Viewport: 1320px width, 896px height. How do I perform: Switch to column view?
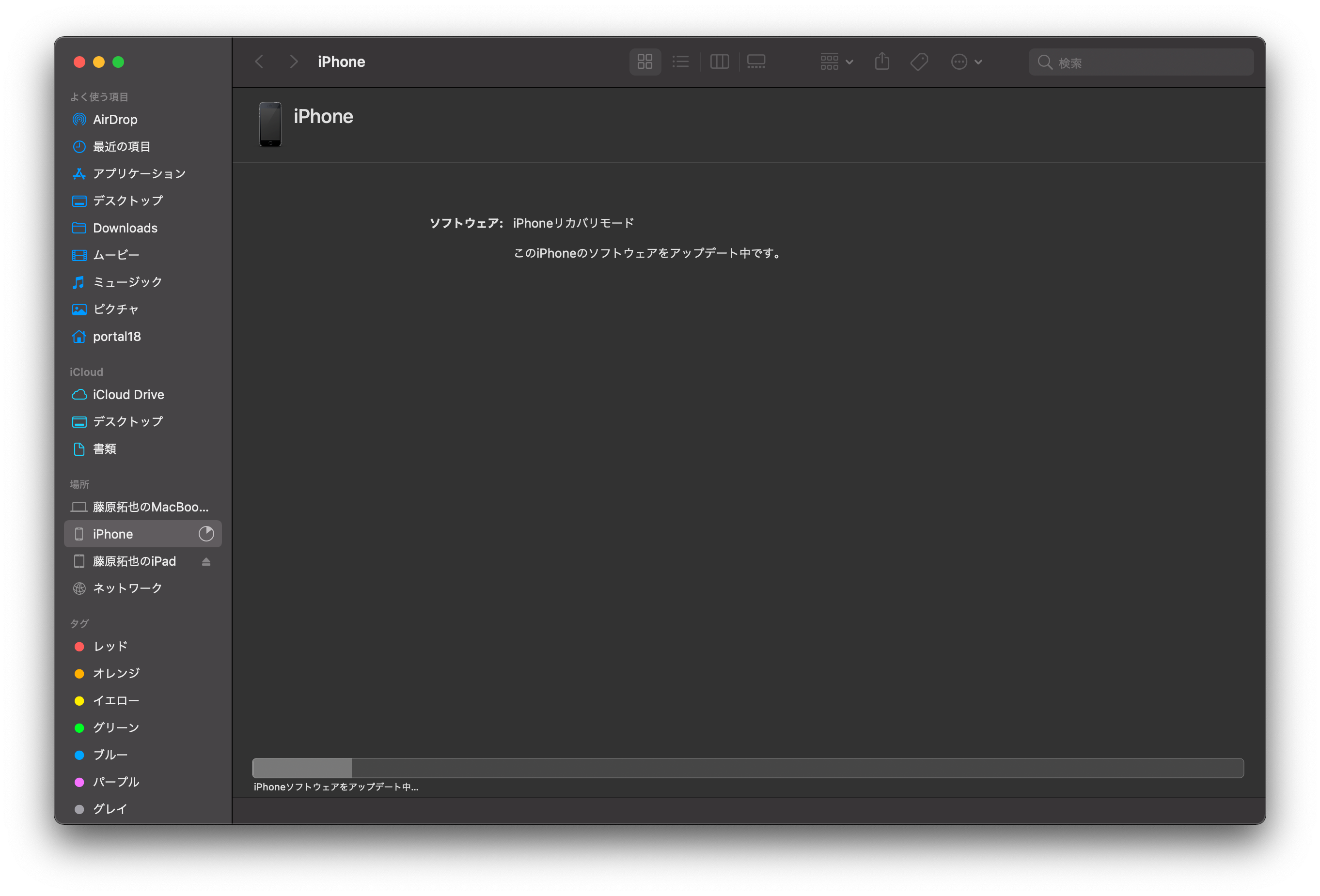tap(719, 62)
